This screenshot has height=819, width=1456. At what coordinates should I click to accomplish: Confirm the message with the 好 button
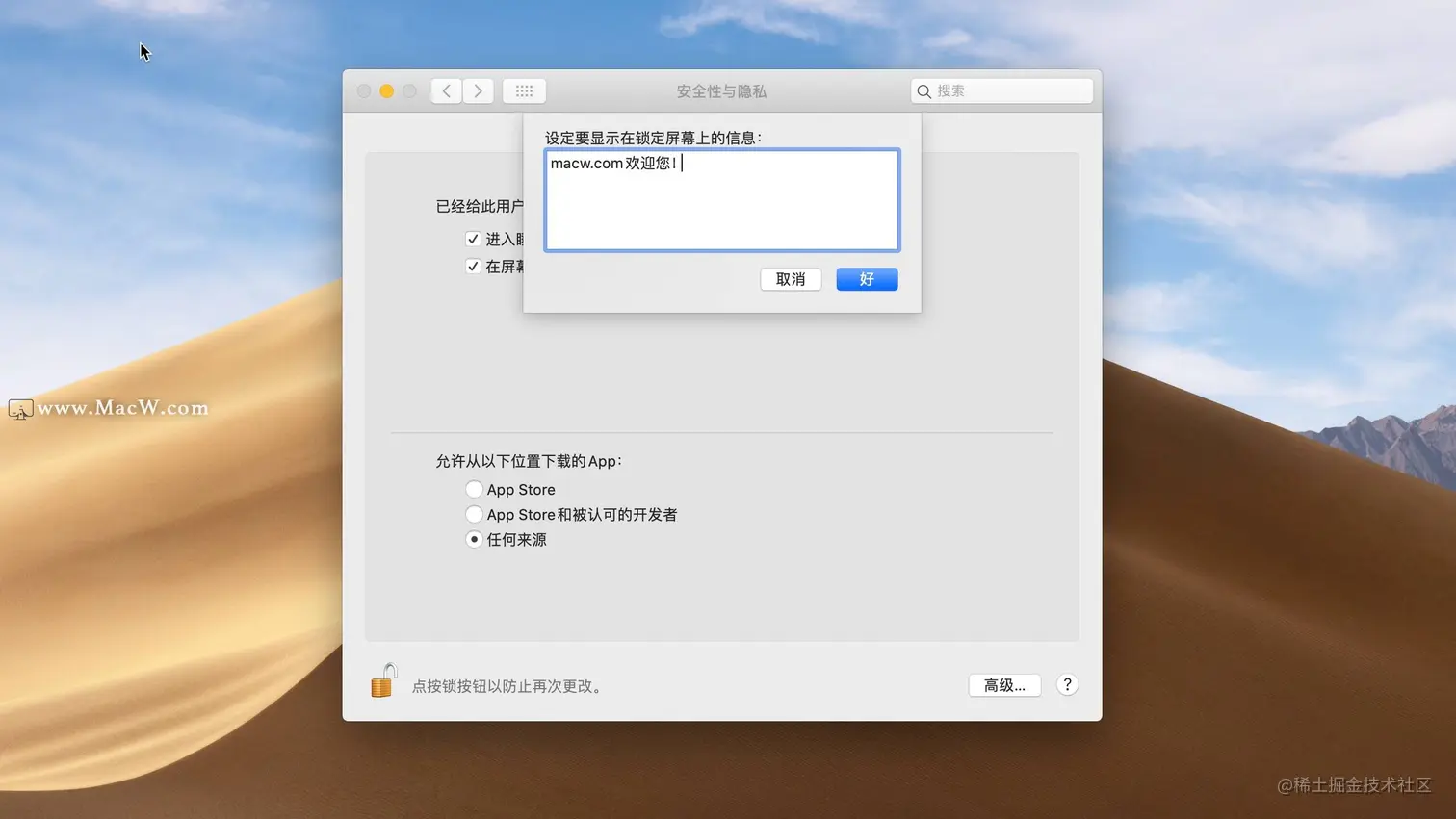click(x=867, y=279)
